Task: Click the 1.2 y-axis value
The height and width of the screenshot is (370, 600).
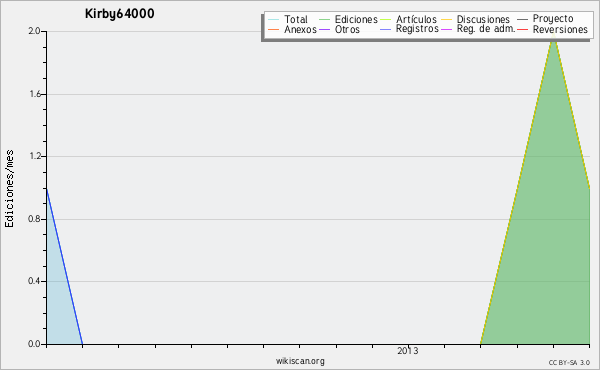Action: click(35, 156)
